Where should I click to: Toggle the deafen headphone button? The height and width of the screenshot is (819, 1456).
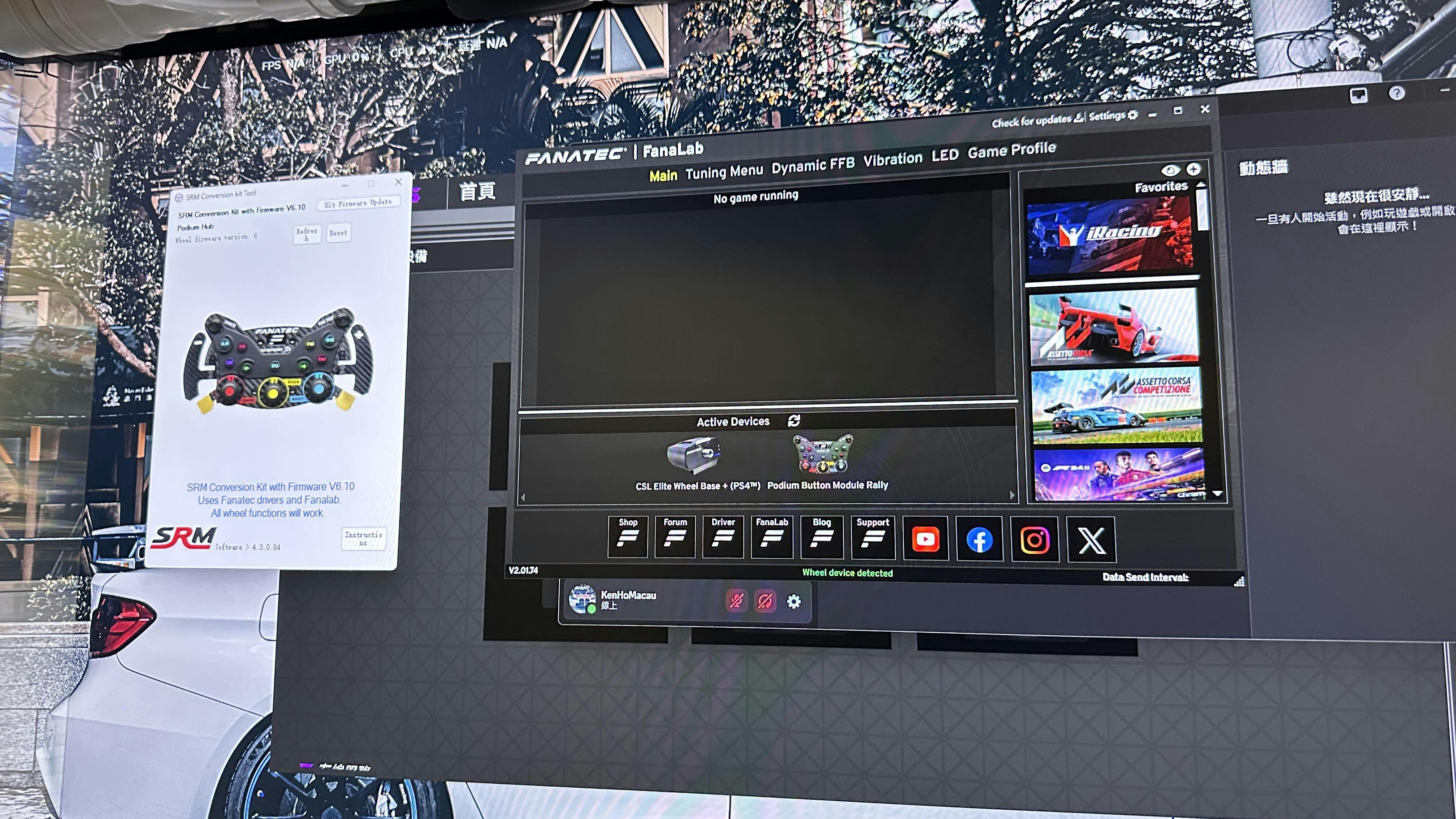coord(765,601)
